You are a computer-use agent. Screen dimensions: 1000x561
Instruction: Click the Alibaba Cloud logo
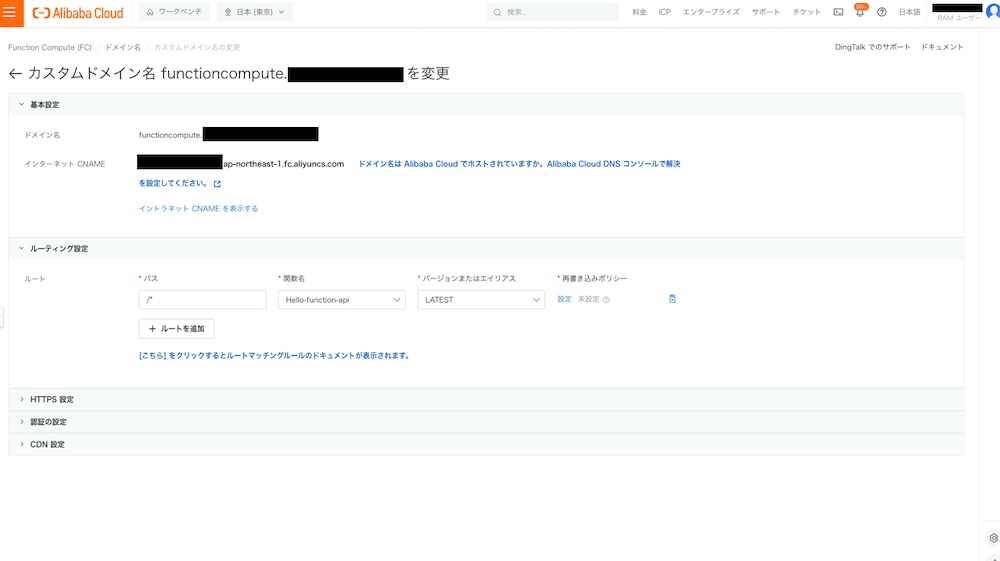pyautogui.click(x=78, y=13)
